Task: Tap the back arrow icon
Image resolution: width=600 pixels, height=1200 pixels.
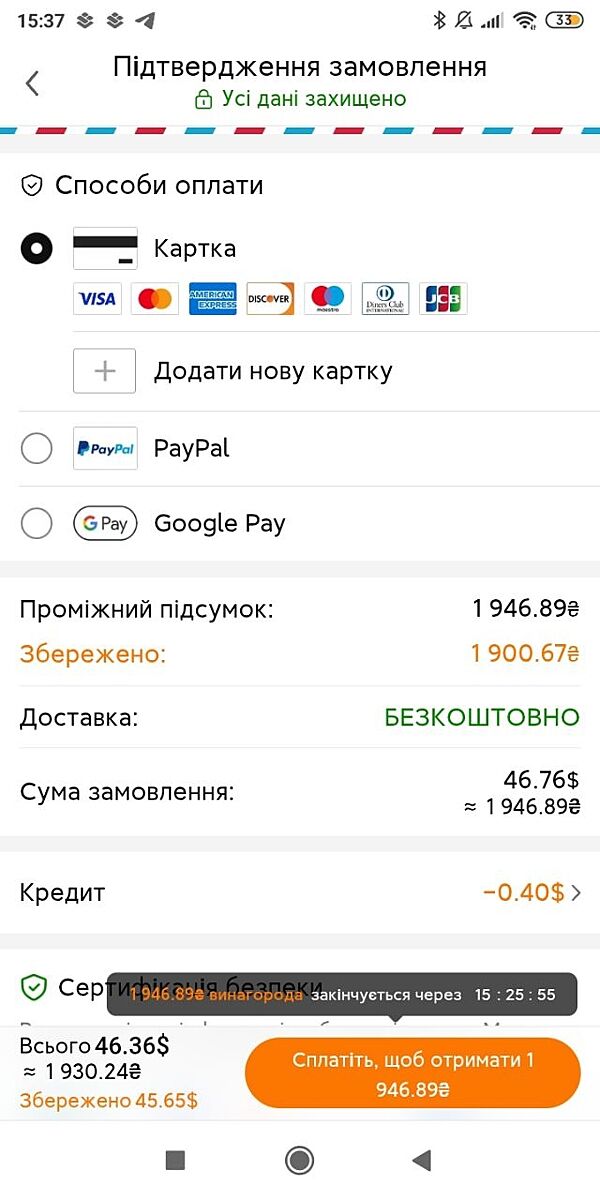Action: (33, 83)
